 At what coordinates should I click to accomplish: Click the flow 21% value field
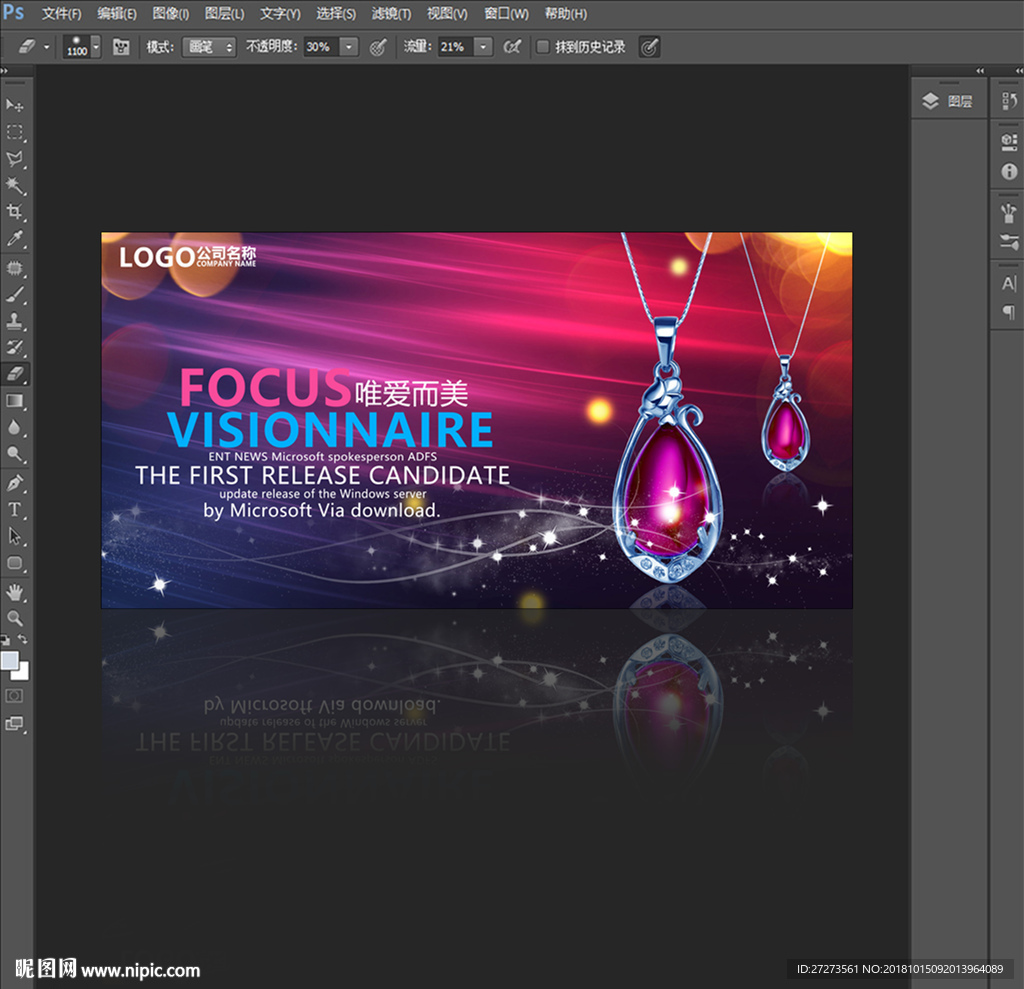(x=455, y=47)
